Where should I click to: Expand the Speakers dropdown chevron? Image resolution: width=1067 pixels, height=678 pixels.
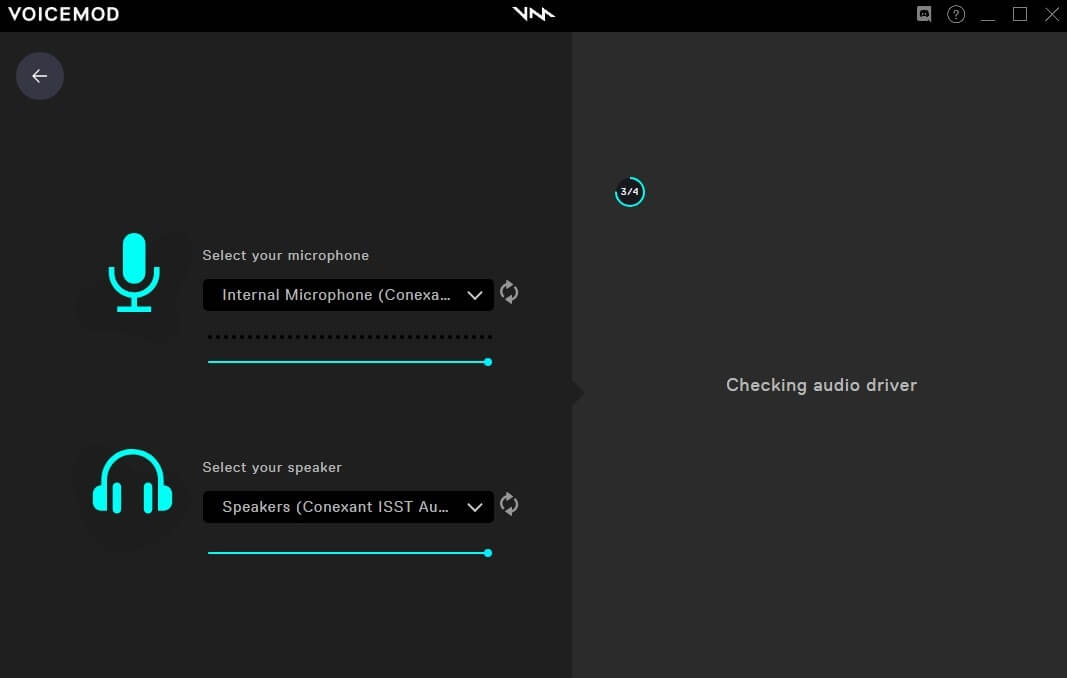pyautogui.click(x=475, y=506)
